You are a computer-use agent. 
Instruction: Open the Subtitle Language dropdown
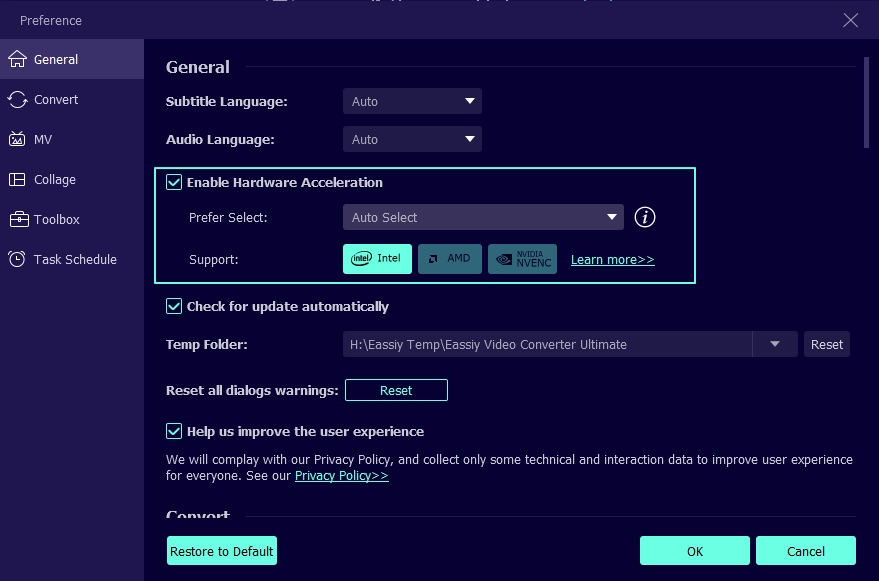pyautogui.click(x=413, y=102)
